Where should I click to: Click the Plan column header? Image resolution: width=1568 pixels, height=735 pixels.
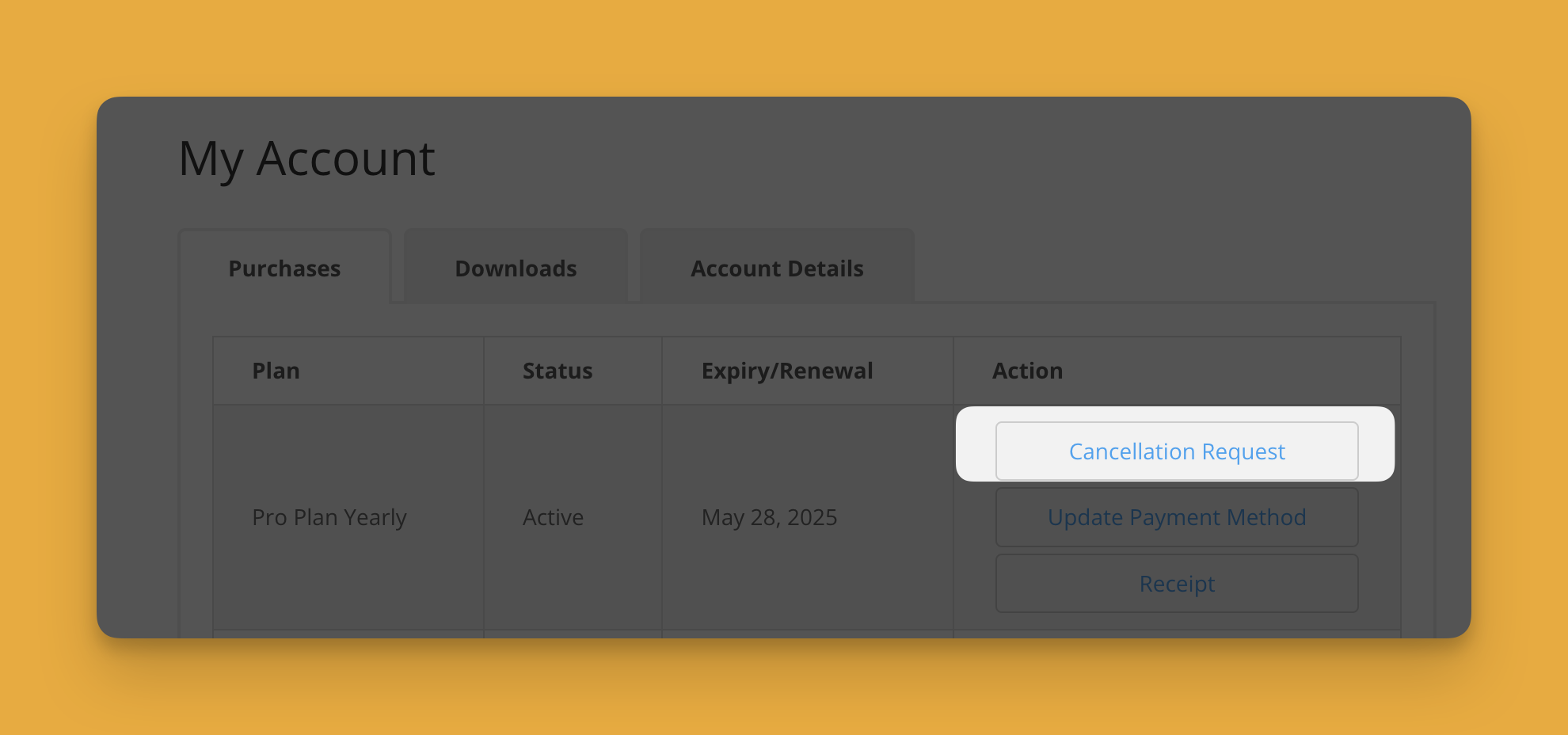276,370
